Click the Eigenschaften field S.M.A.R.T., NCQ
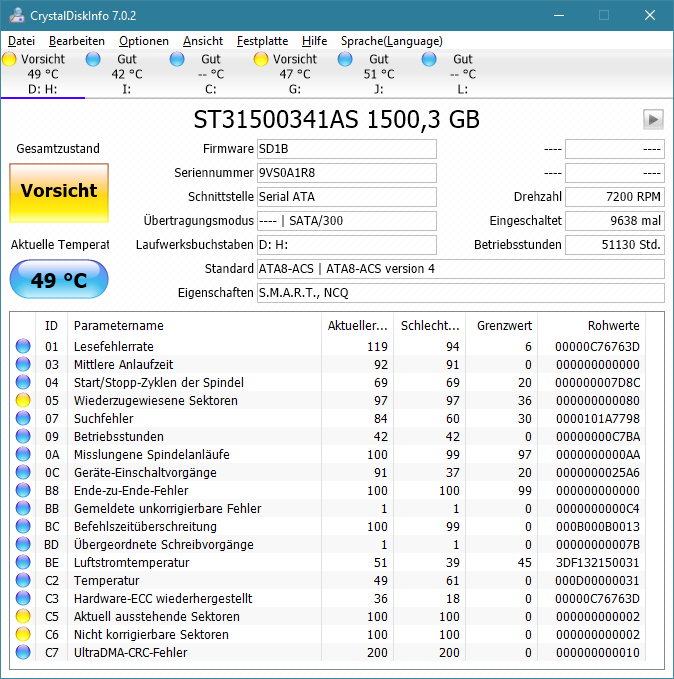This screenshot has width=674, height=679. pyautogui.click(x=460, y=293)
